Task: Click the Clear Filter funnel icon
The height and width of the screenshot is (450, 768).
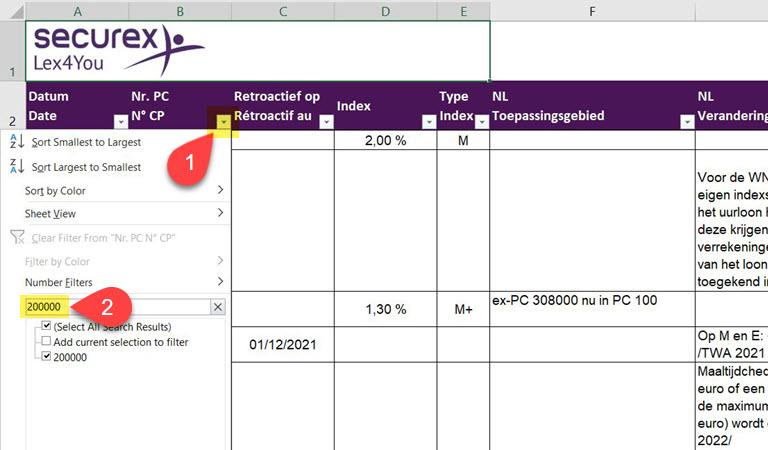Action: tap(16, 238)
